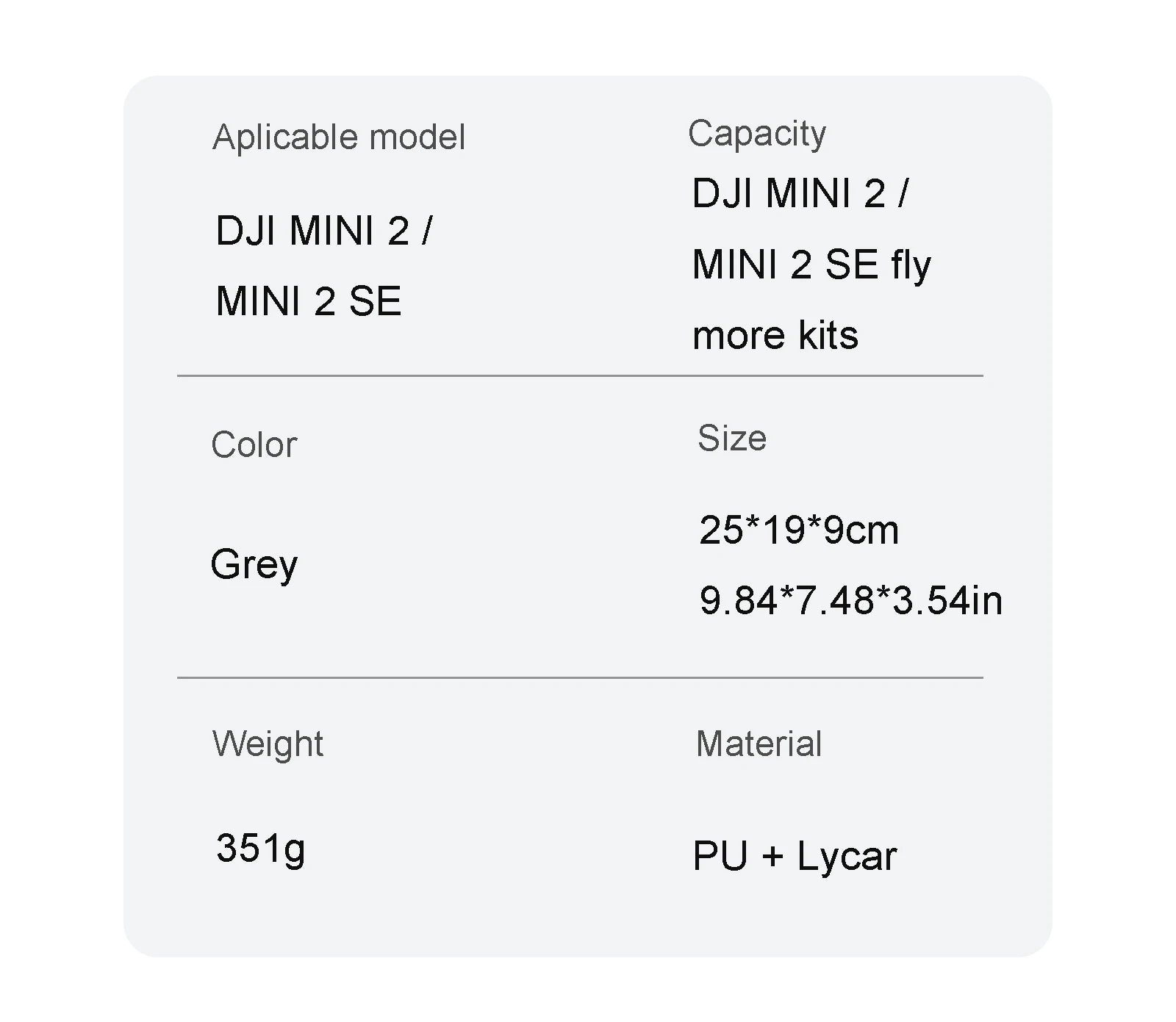Image resolution: width=1176 pixels, height=1022 pixels.
Task: Click the 'Capacity' heading
Action: tap(757, 134)
